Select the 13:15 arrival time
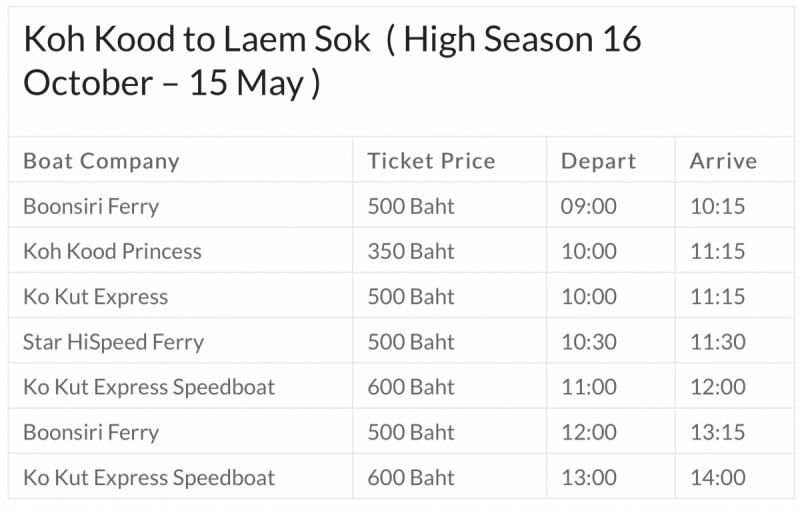Image resolution: width=800 pixels, height=509 pixels. tap(717, 432)
